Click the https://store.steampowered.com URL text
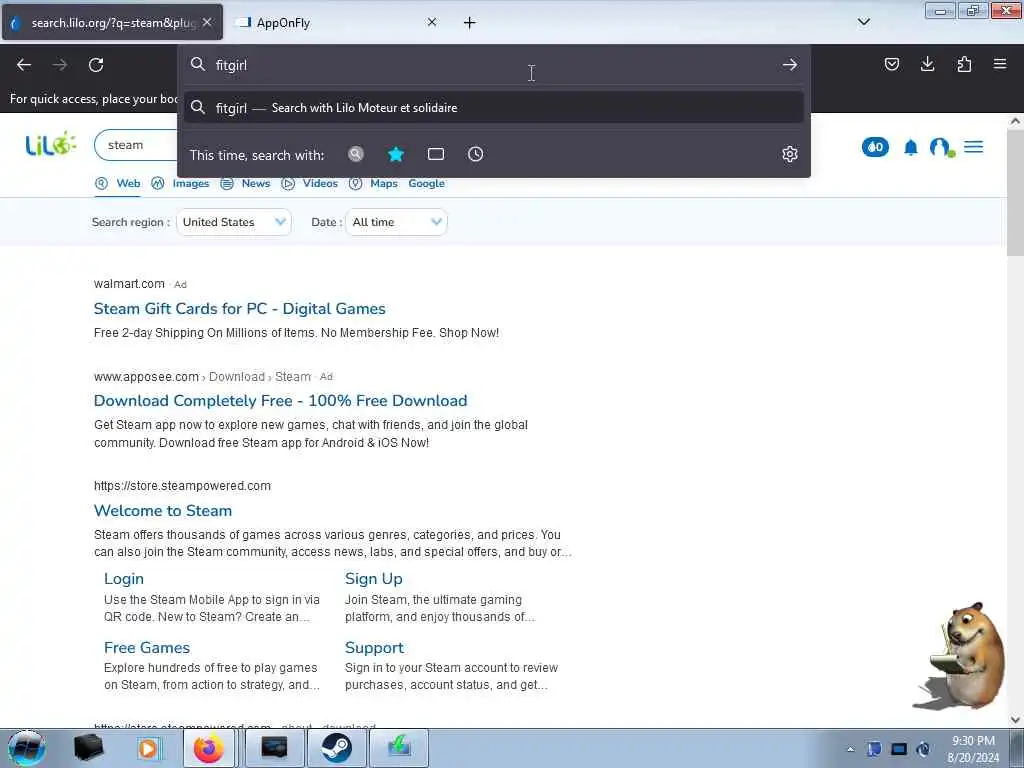The width and height of the screenshot is (1024, 768). [x=182, y=486]
